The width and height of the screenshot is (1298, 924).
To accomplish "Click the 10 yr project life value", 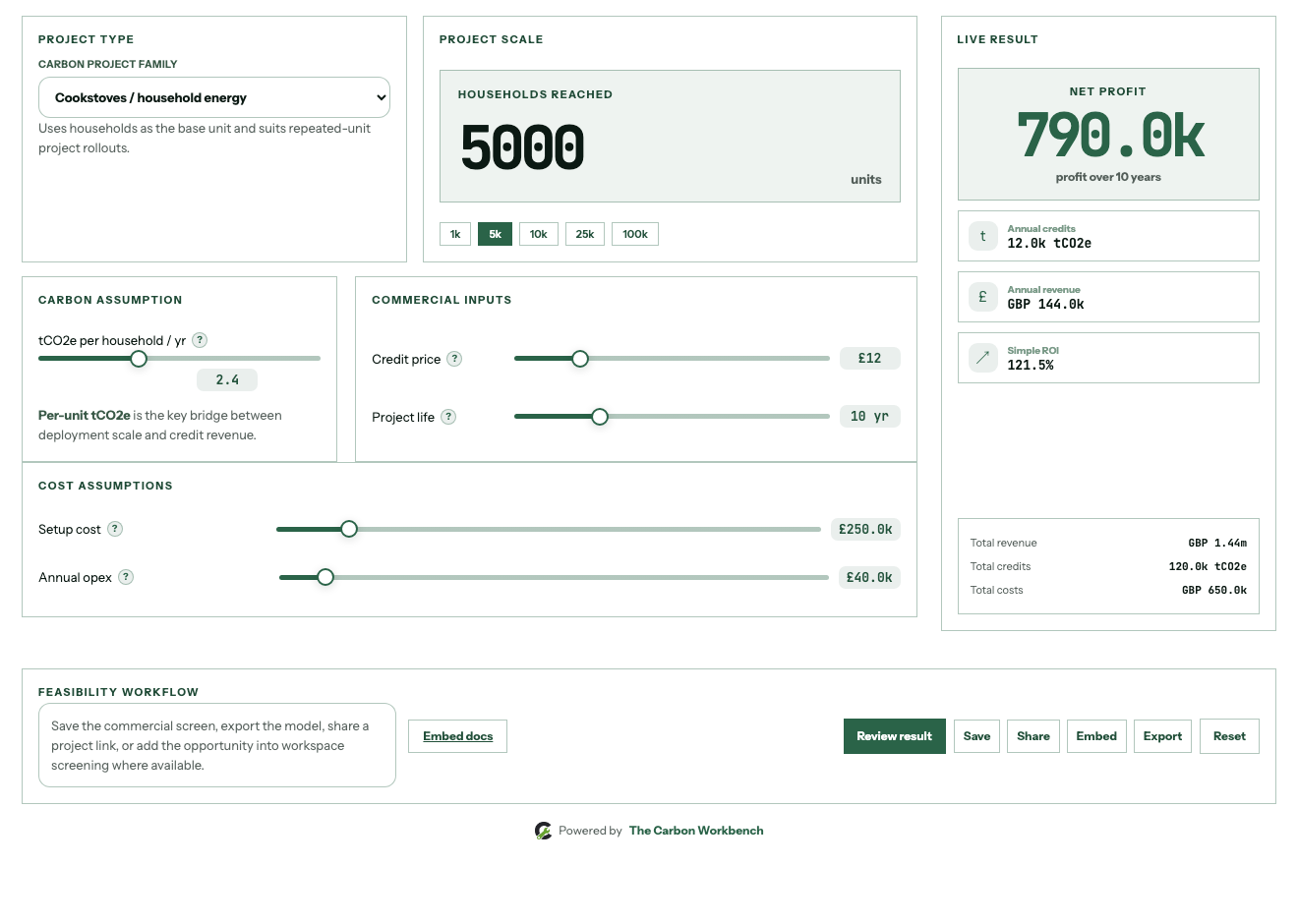I will coord(870,417).
